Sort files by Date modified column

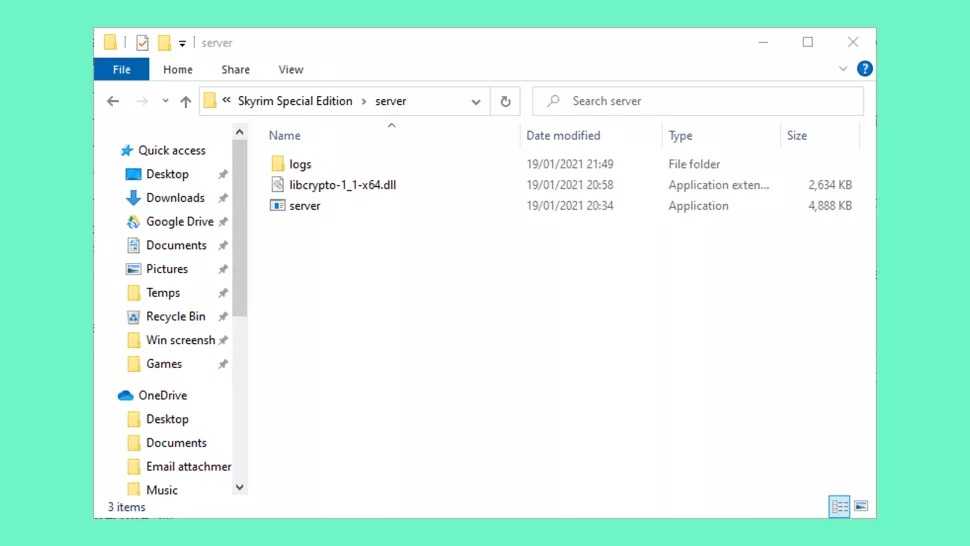click(563, 135)
